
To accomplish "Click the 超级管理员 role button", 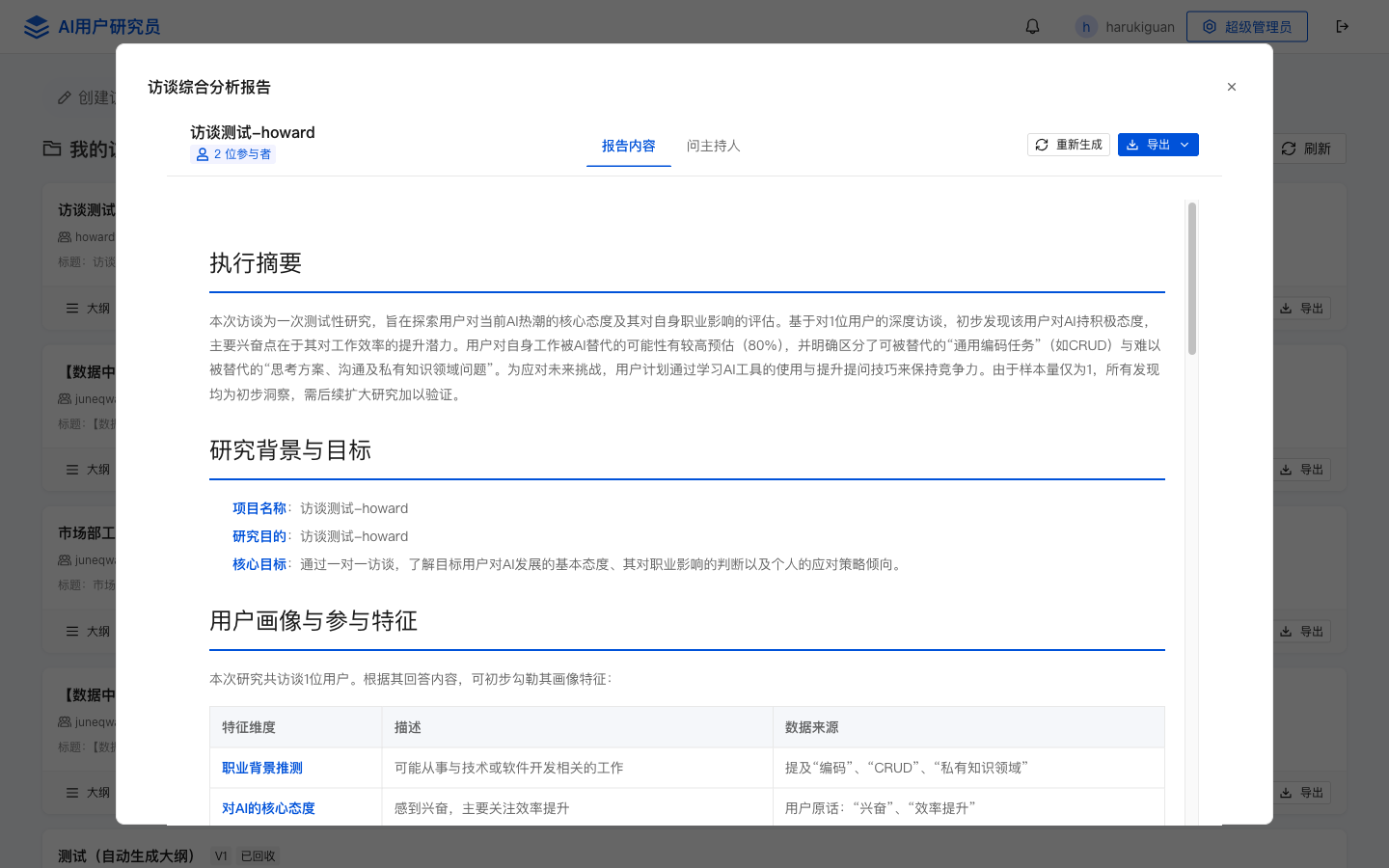I will 1247,26.
